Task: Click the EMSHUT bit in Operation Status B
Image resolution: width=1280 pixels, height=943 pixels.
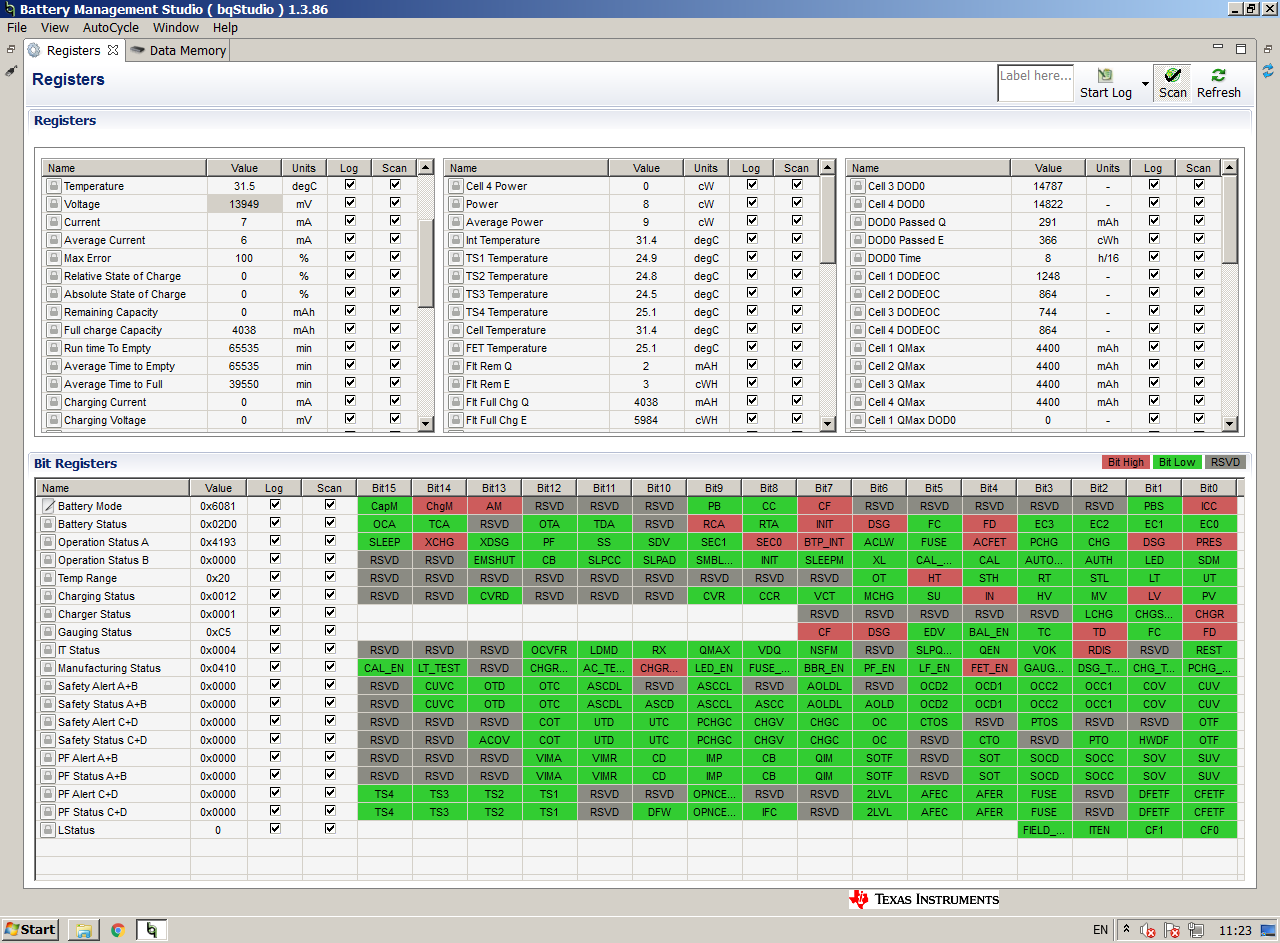Action: pyautogui.click(x=494, y=560)
